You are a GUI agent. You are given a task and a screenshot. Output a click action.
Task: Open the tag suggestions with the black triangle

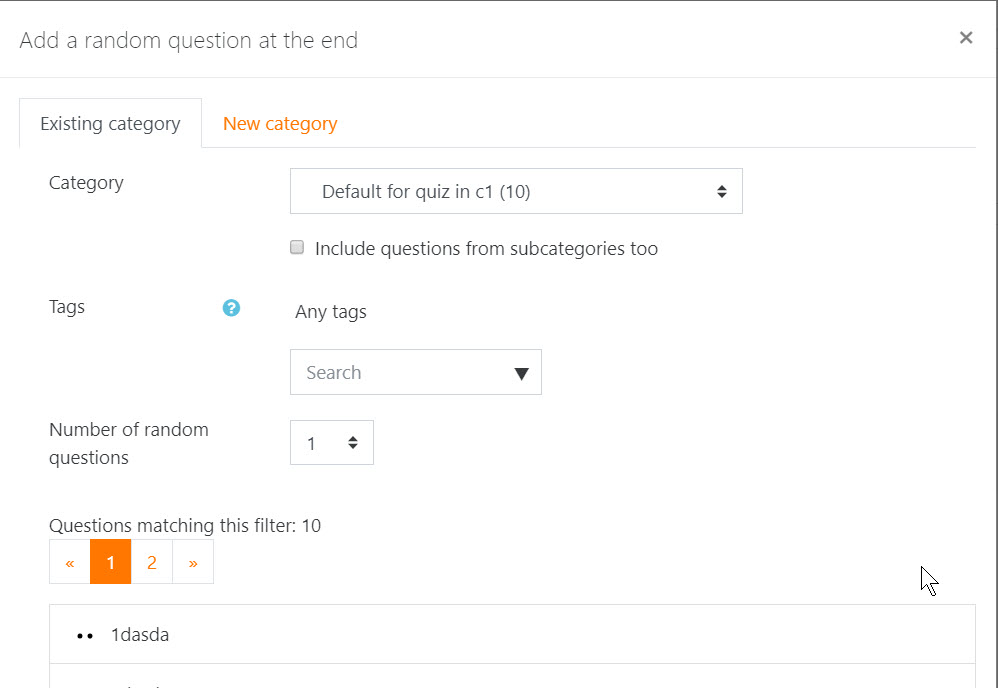(x=521, y=373)
